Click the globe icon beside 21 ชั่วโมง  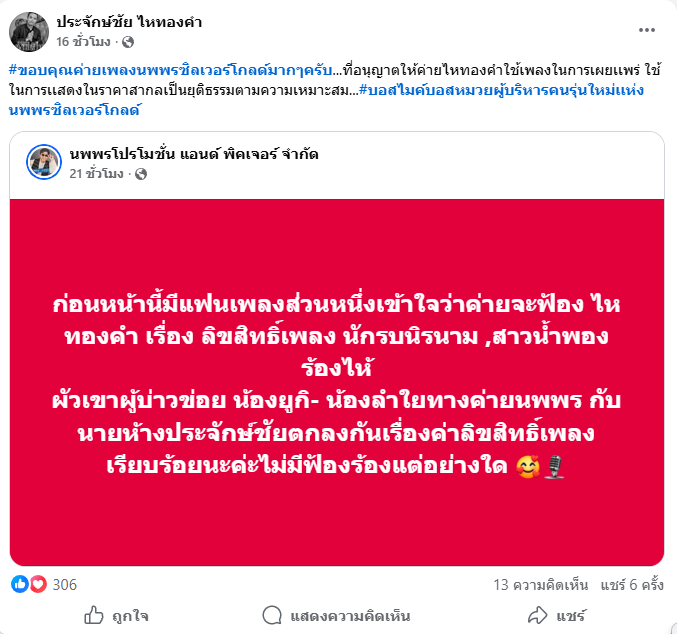tap(141, 174)
